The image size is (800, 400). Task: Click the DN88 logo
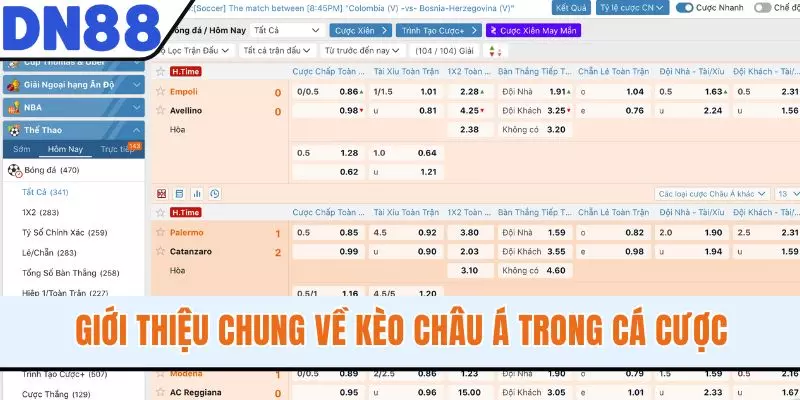(x=82, y=28)
